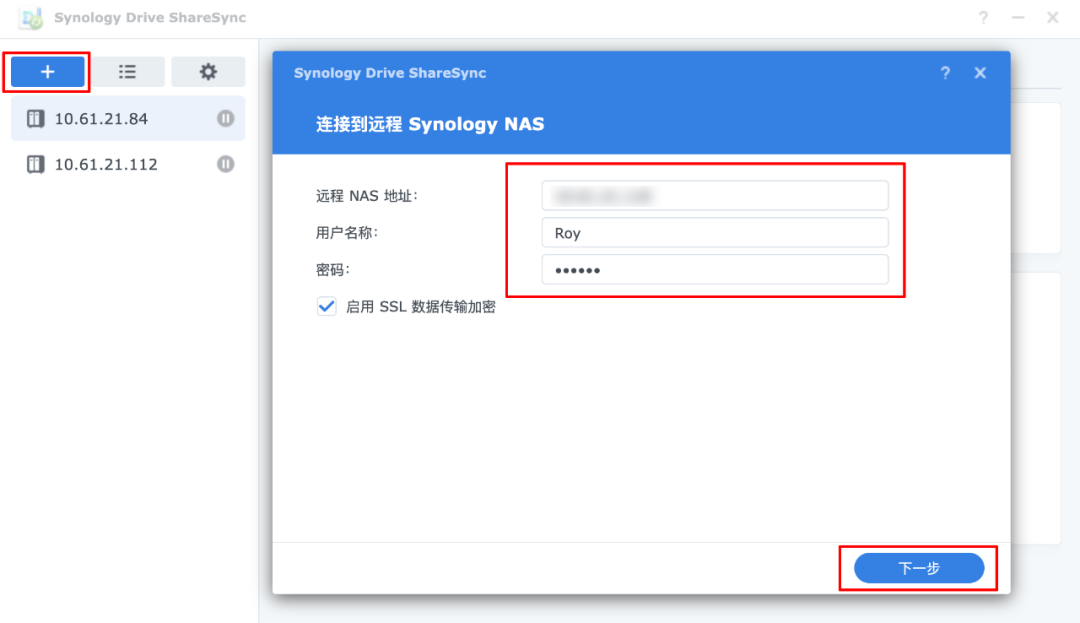This screenshot has width=1080, height=623.
Task: Re-check the SSL encryption checkbox
Action: 324,307
